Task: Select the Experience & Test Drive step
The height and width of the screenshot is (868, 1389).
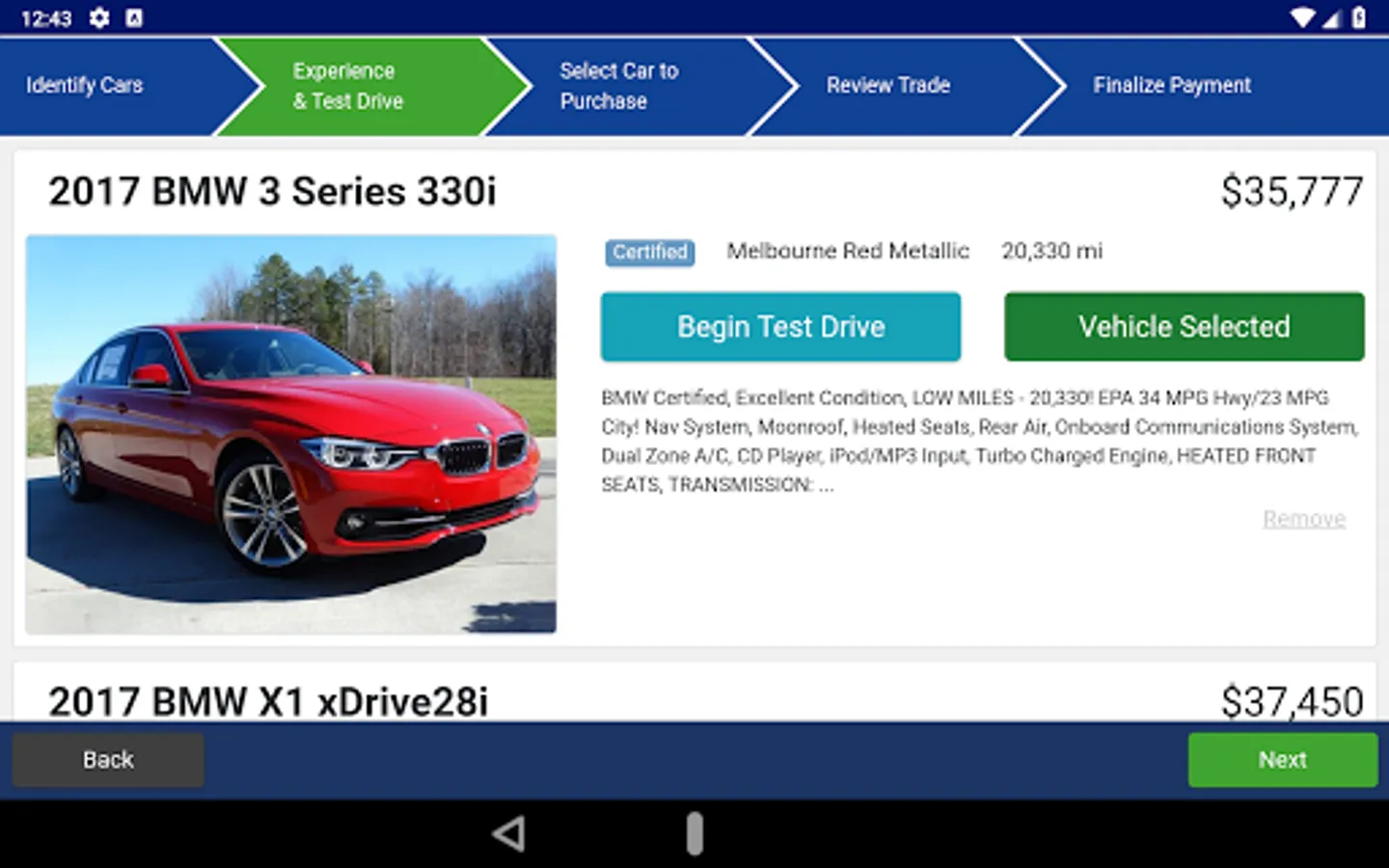Action: coord(371,86)
